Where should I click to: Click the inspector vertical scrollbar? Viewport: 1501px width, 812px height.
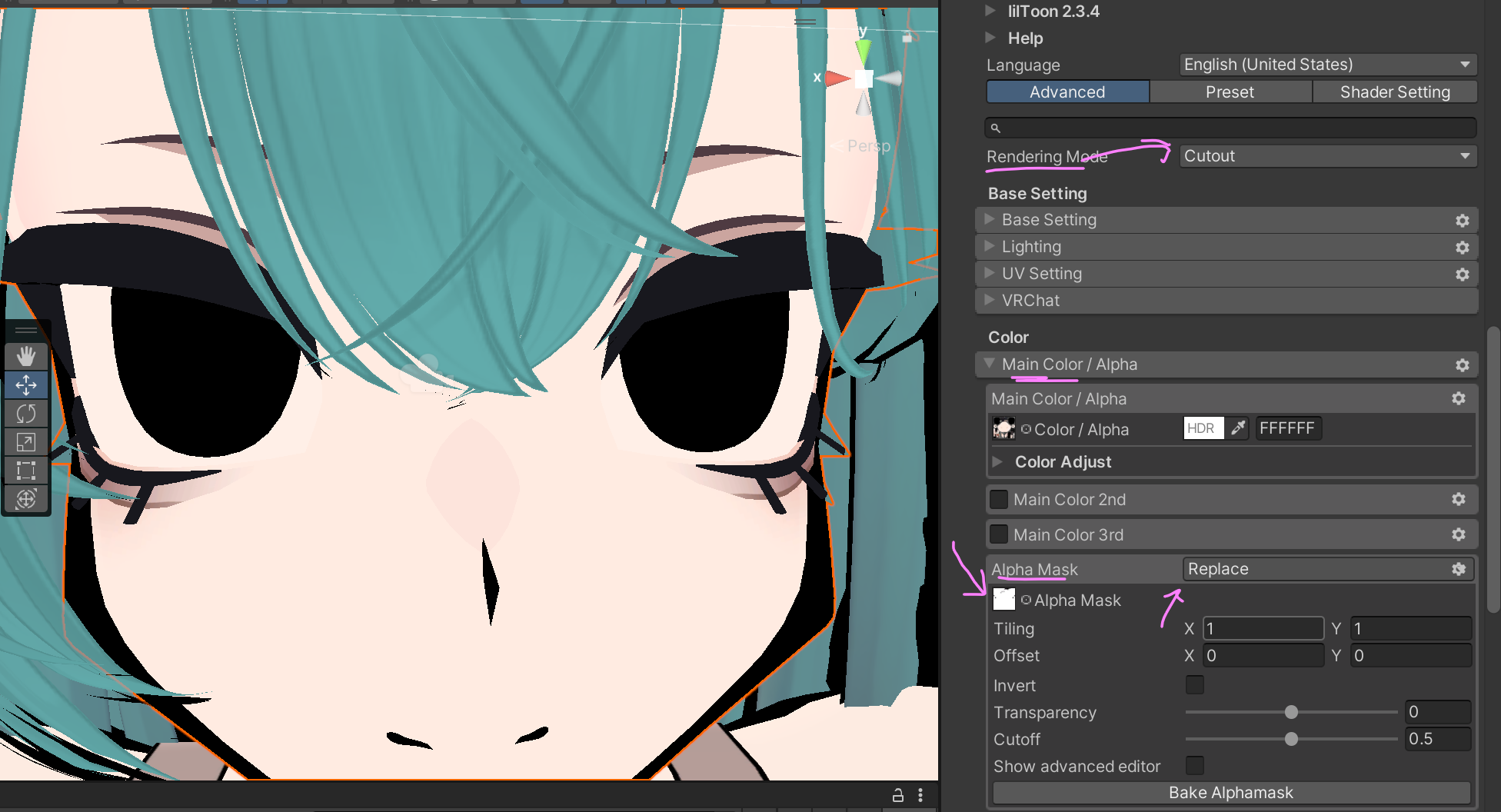1493,469
